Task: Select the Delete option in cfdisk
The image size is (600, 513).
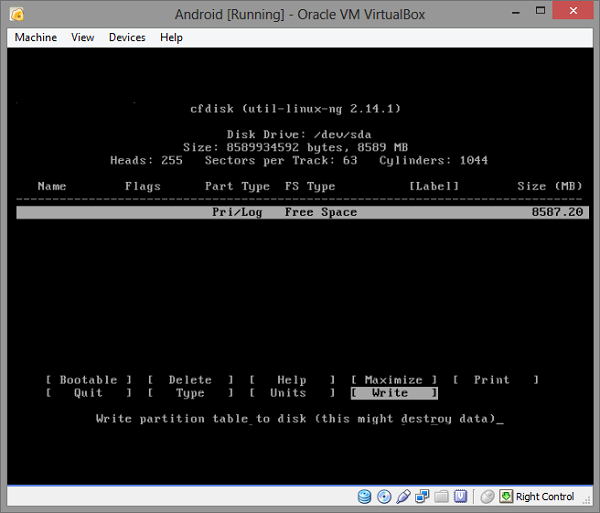Action: (x=190, y=380)
